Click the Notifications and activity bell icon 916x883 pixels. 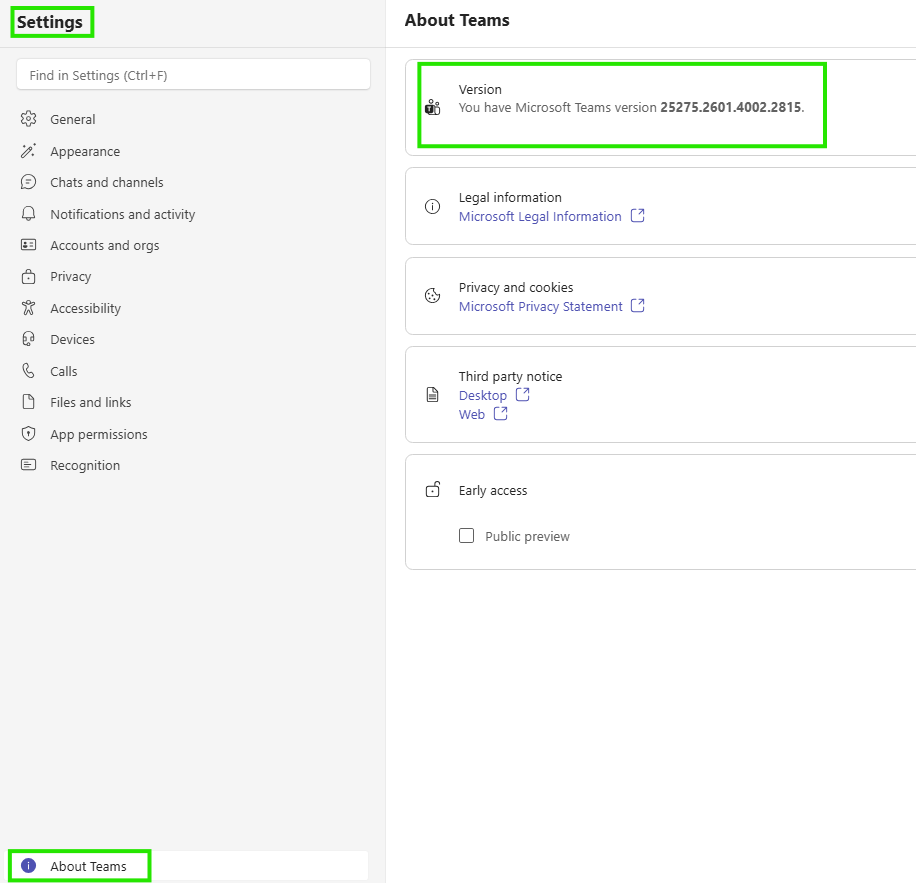29,214
